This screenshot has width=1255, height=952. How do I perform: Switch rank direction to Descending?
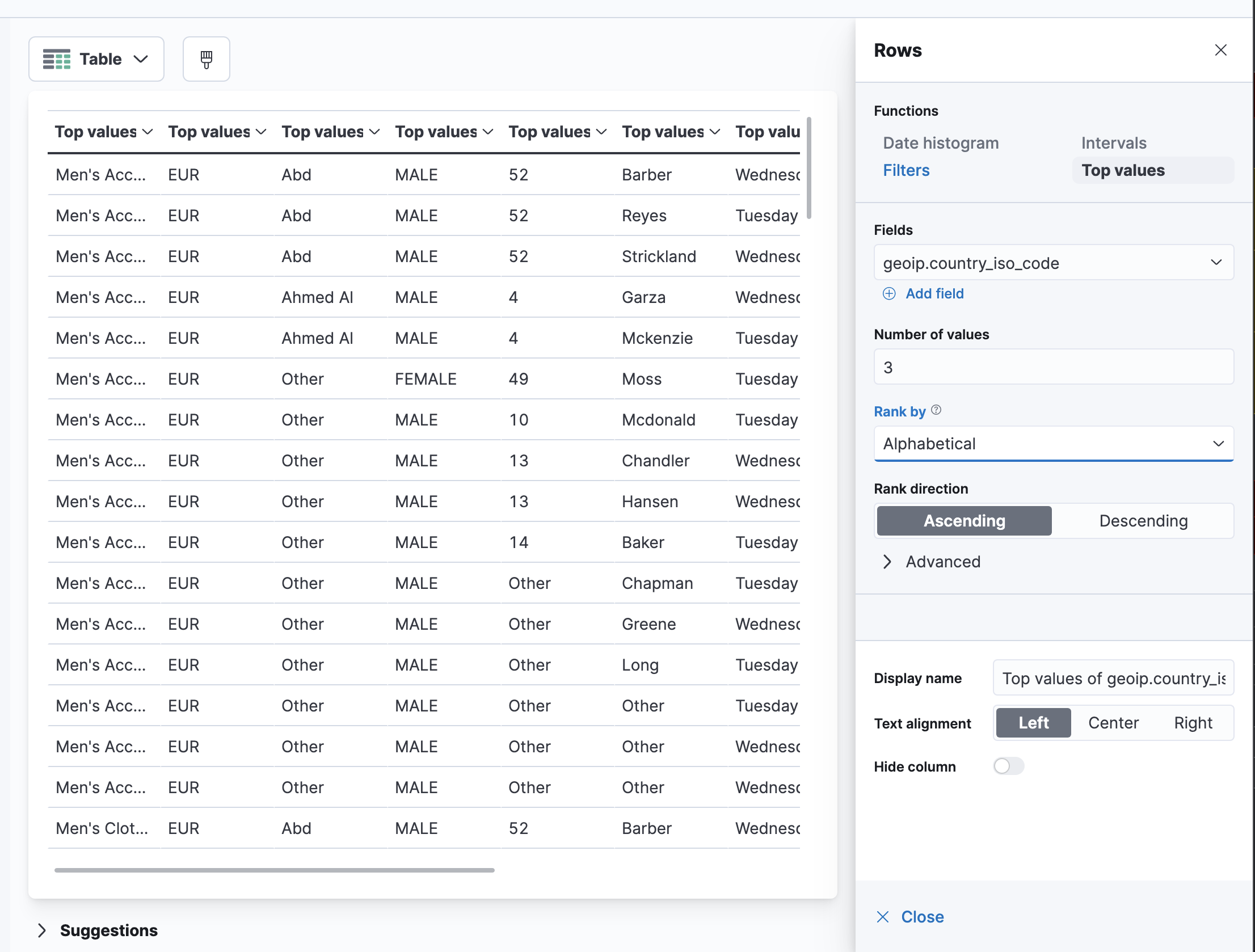click(1144, 521)
